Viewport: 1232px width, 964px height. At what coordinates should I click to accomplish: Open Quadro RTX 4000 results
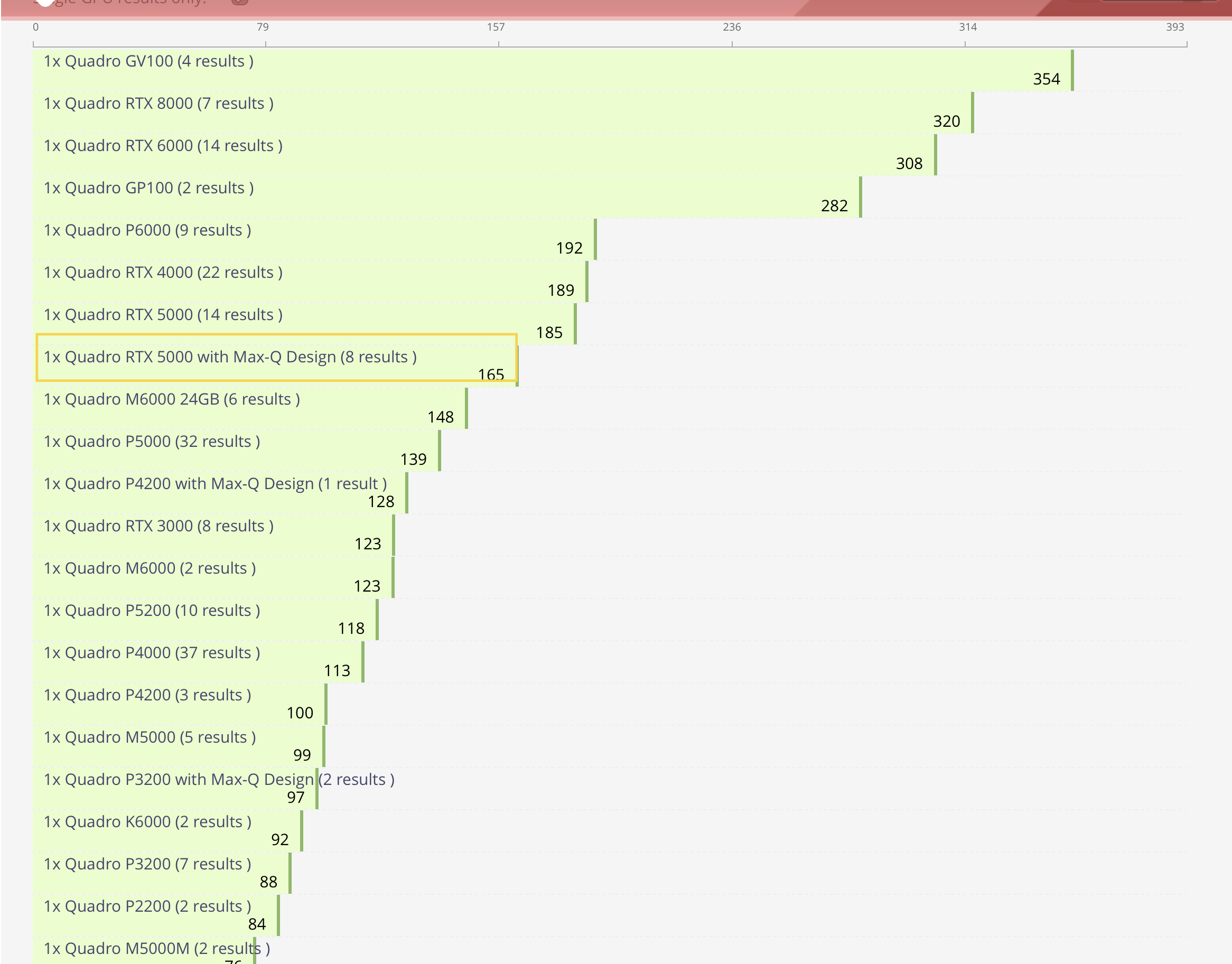point(163,273)
